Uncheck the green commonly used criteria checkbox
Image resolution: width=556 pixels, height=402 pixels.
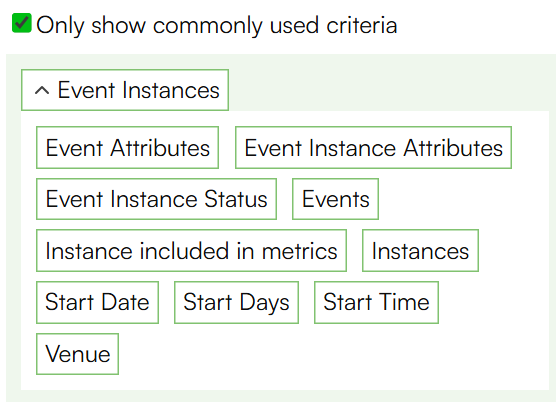[22, 23]
